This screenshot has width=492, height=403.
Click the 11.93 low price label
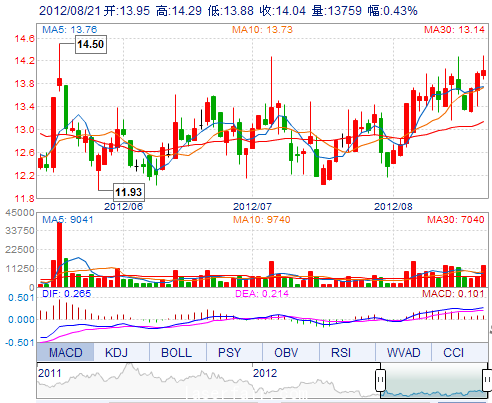(x=129, y=192)
